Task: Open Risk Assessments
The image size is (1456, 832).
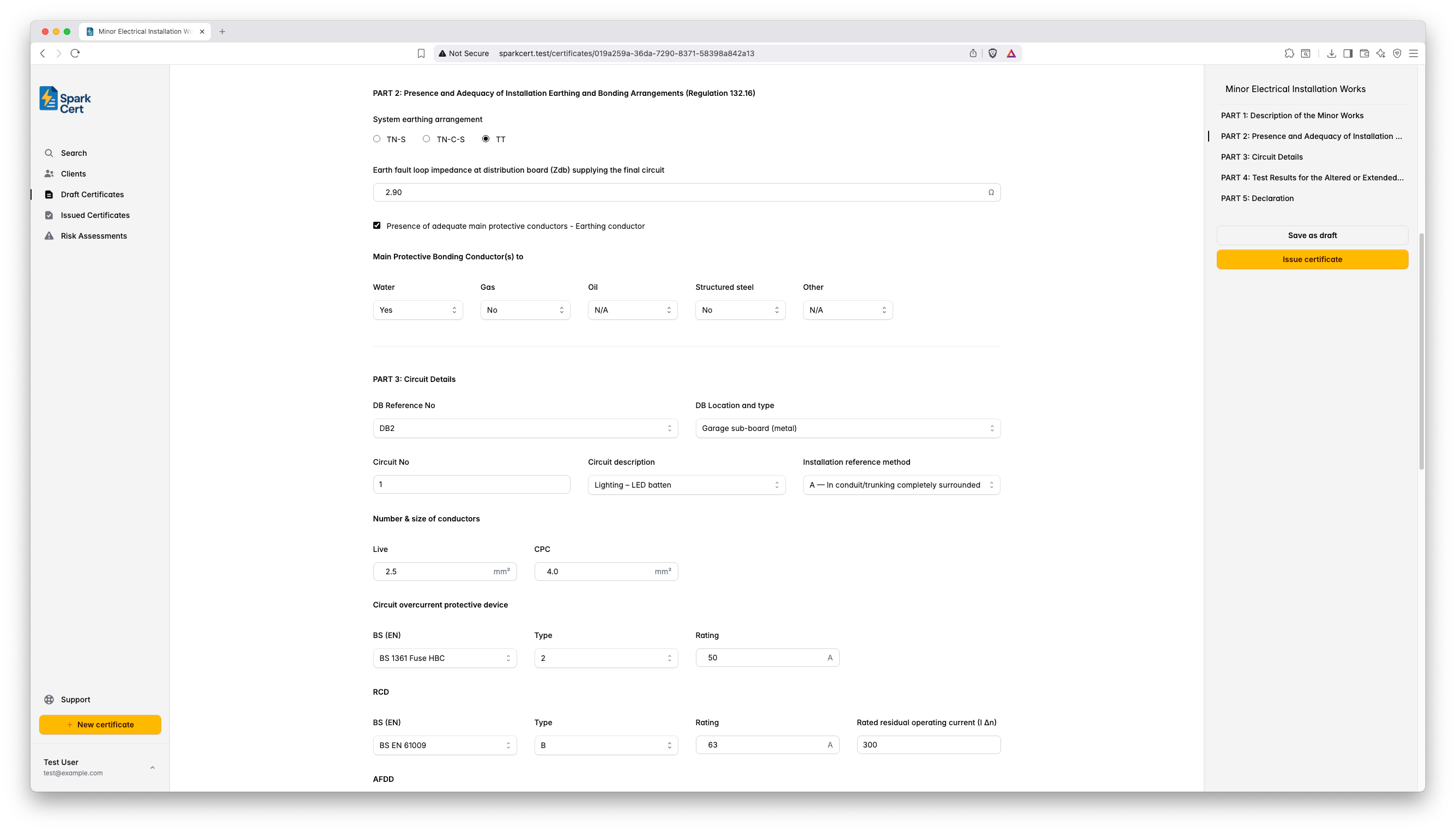Action: [x=94, y=235]
